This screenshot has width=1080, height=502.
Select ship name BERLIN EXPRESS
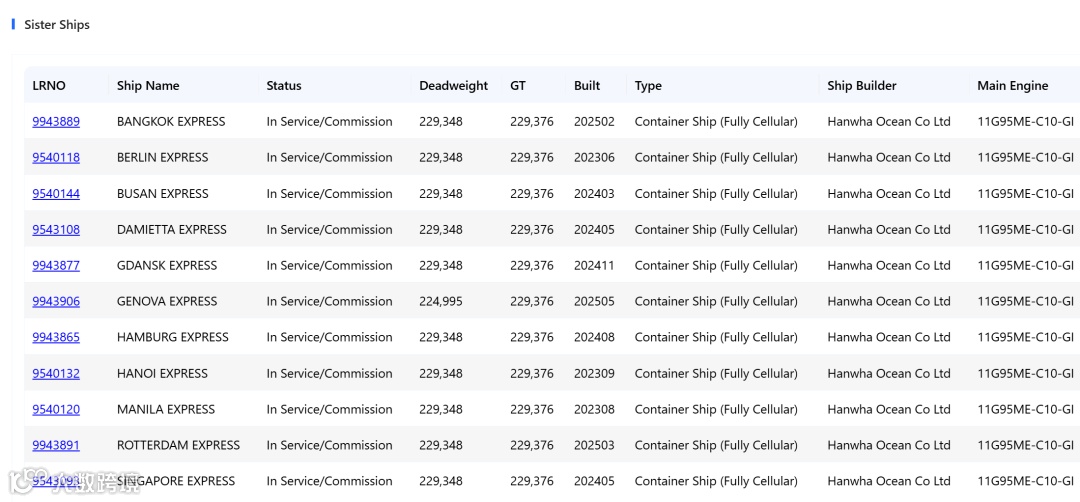pos(163,158)
